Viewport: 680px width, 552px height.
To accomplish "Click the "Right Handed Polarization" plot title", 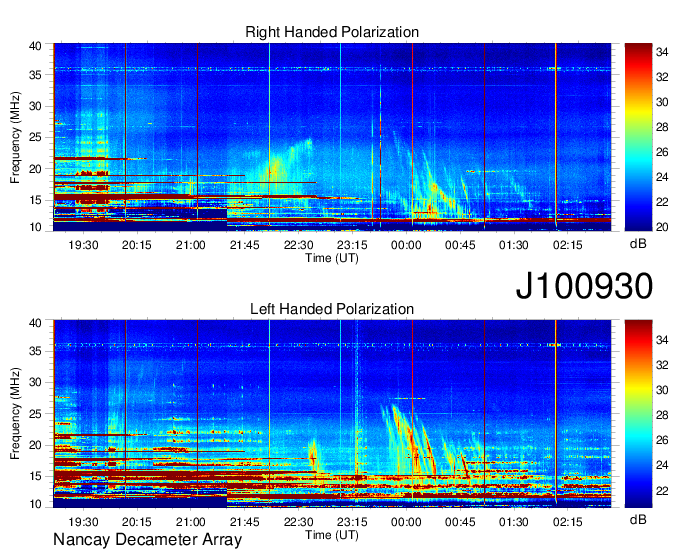I will point(332,32).
